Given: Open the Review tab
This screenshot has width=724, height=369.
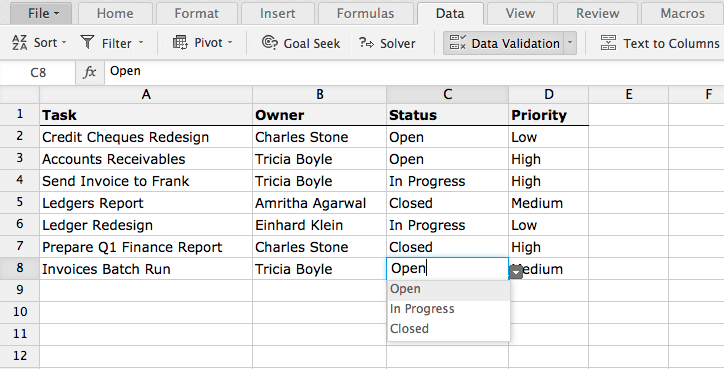Looking at the screenshot, I should coord(597,13).
